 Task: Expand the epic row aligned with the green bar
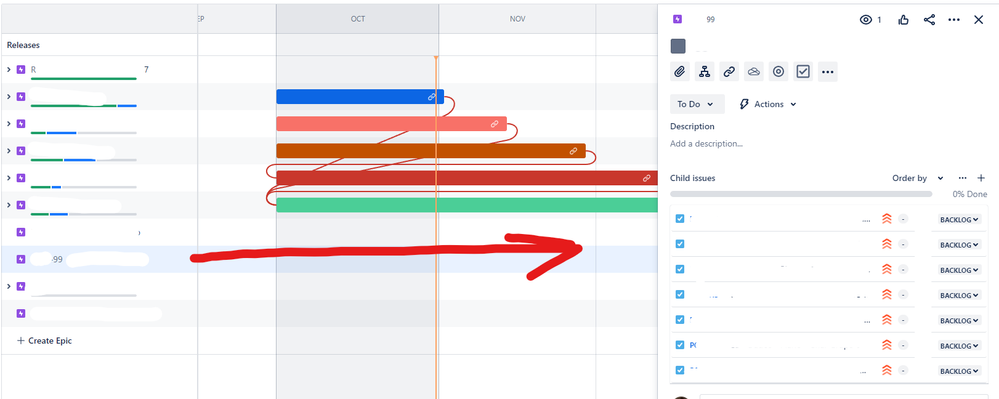(8, 205)
